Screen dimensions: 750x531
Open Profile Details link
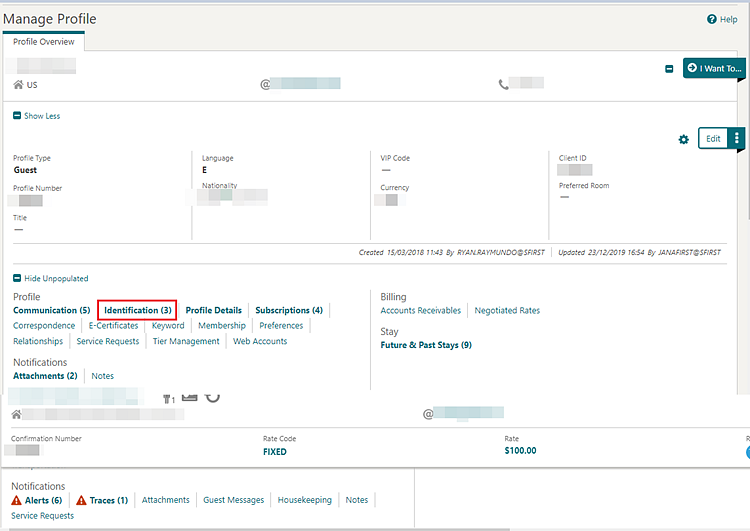coord(213,310)
